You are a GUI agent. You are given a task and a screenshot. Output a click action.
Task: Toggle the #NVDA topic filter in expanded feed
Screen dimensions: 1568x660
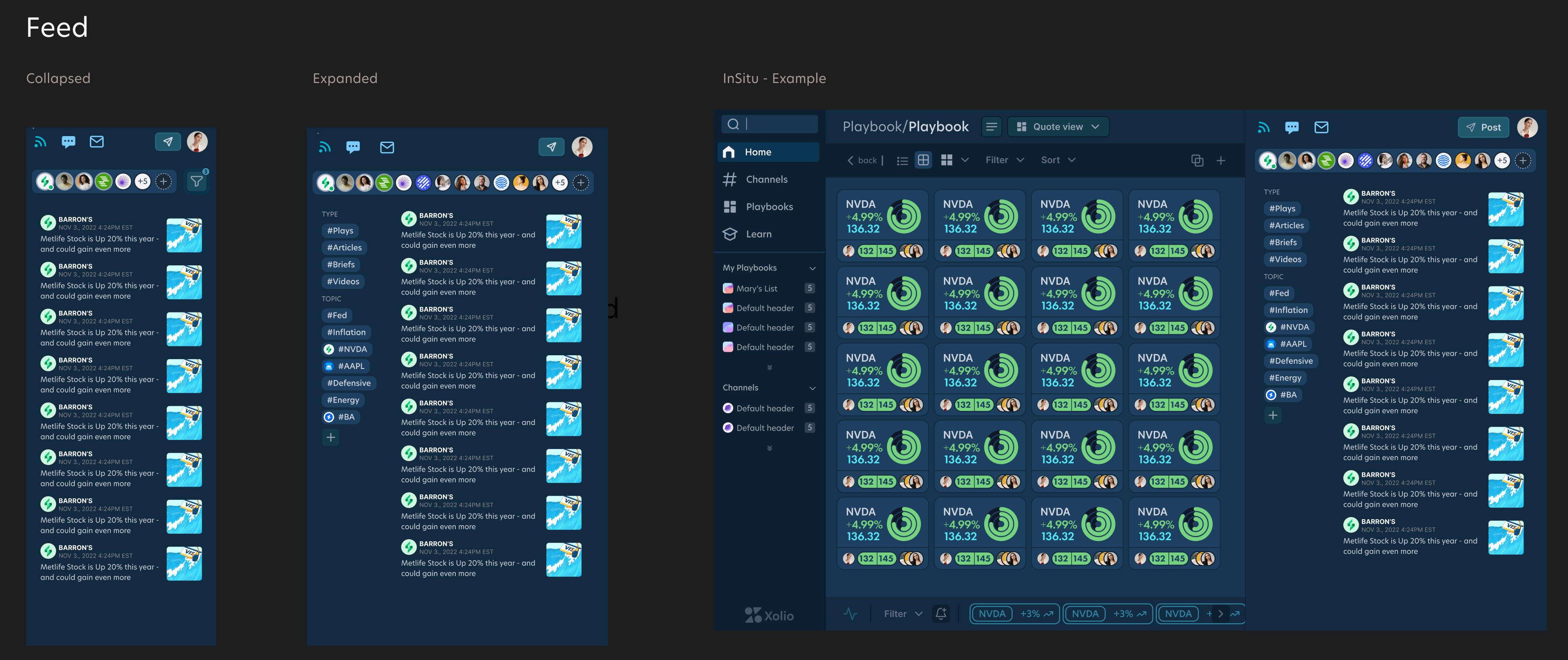pos(347,349)
